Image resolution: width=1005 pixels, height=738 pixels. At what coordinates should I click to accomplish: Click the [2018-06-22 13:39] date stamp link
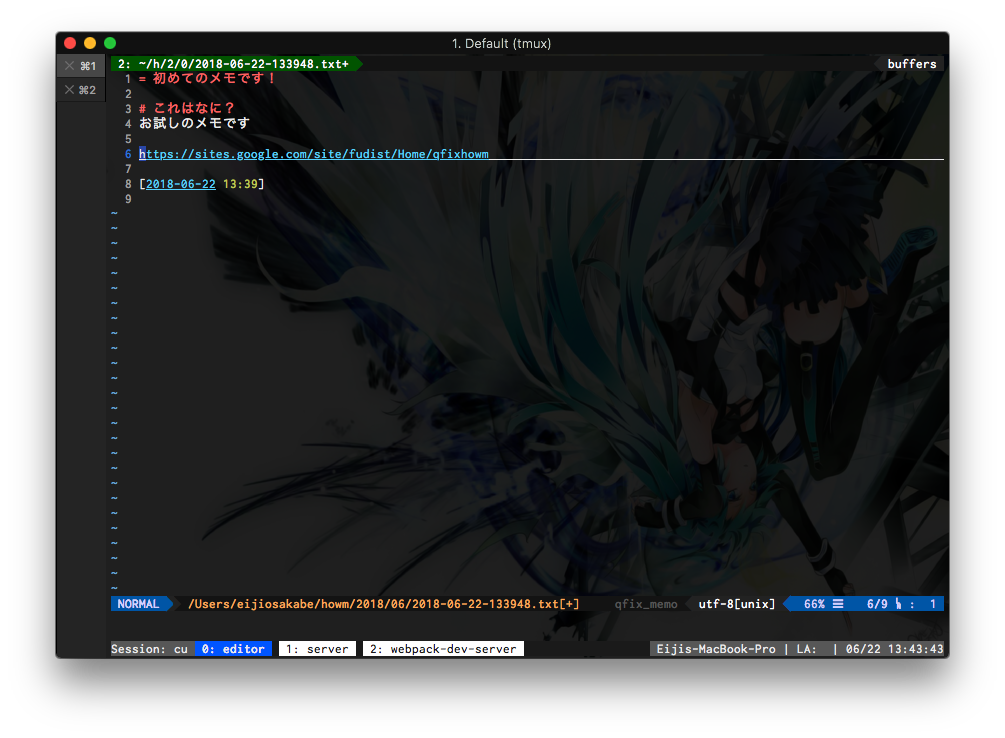(202, 183)
